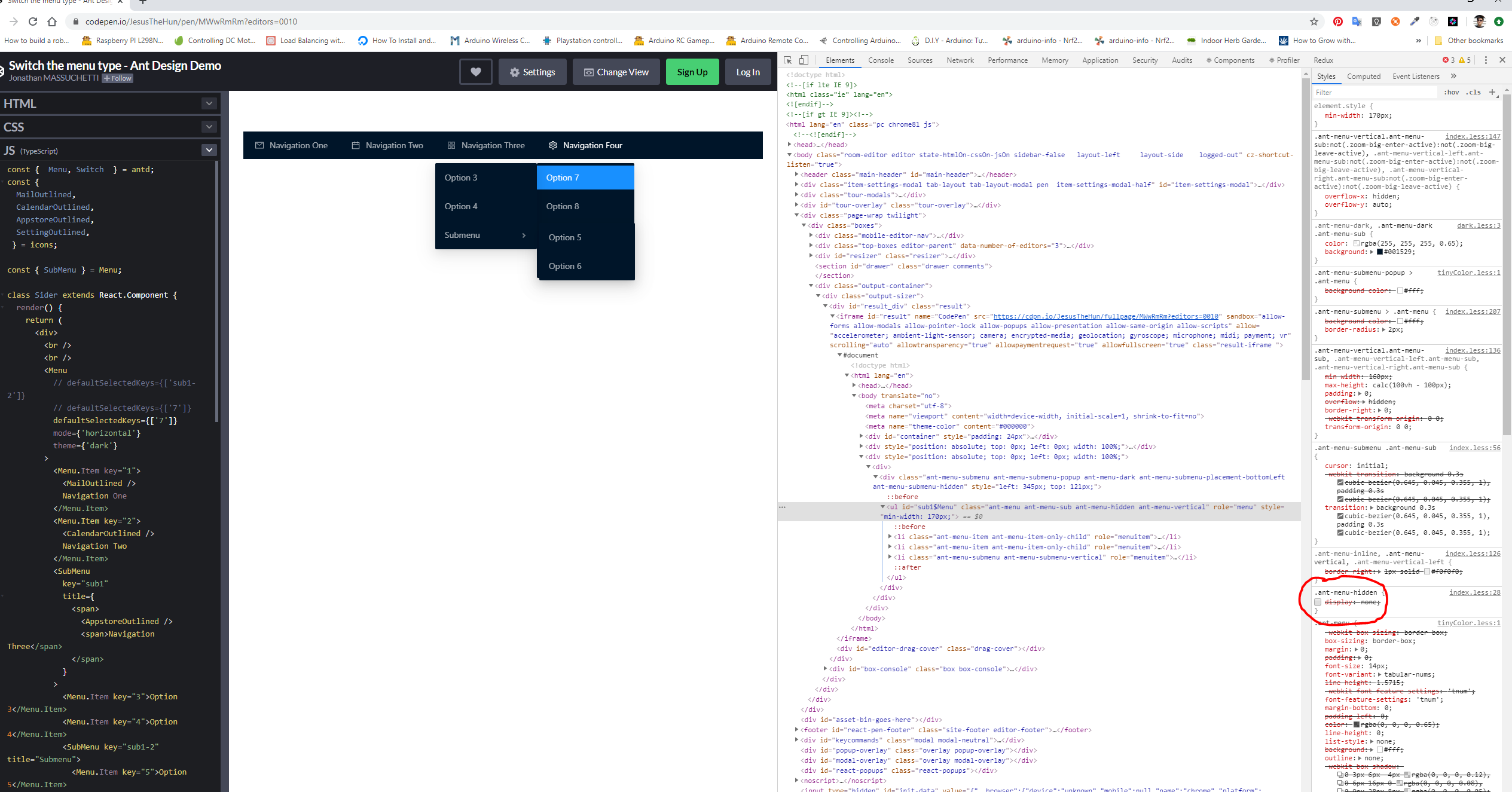Click the heart icon in the CodePen header
This screenshot has height=792, width=1512.
tap(475, 72)
